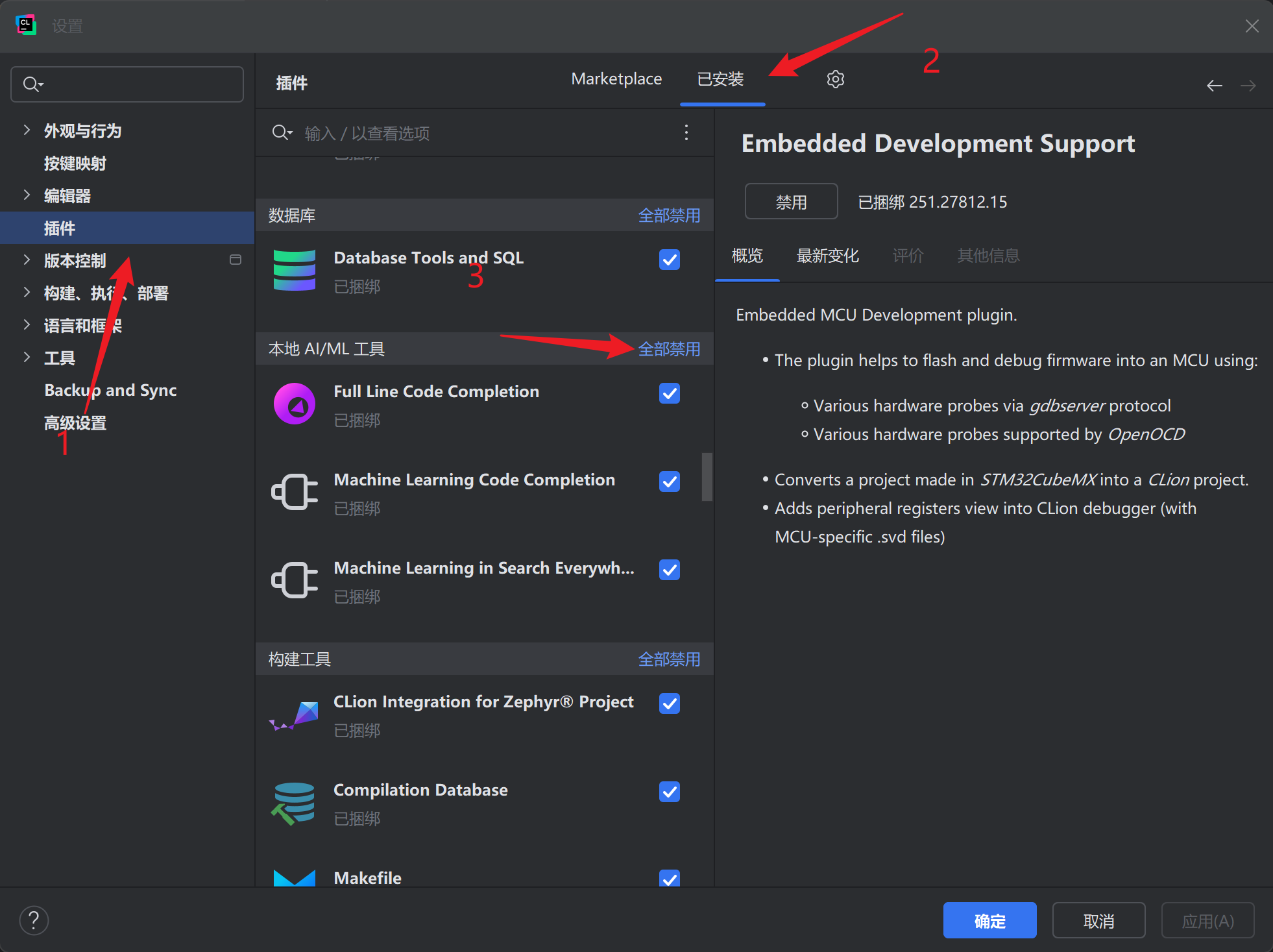Click the help question mark icon
This screenshot has height=952, width=1273.
(34, 920)
